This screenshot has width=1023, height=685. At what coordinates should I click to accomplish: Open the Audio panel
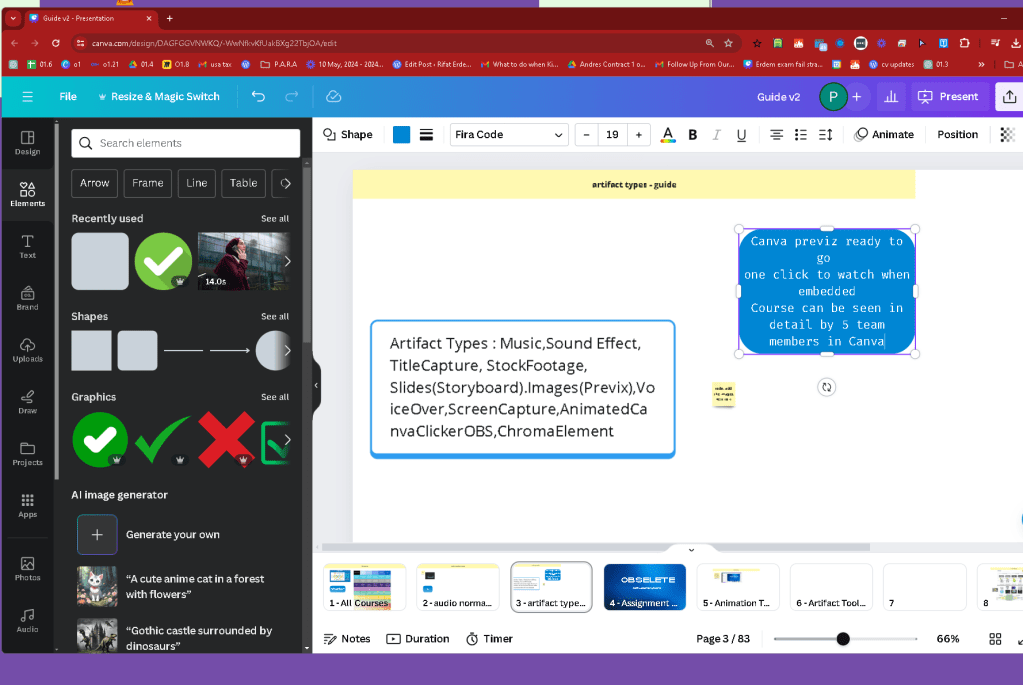pyautogui.click(x=27, y=620)
